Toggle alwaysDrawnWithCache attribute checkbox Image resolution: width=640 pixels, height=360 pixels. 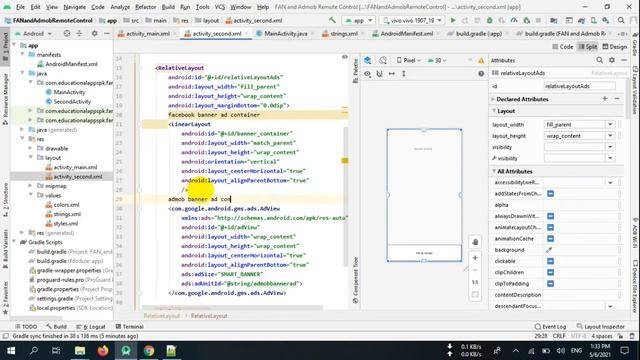click(x=551, y=216)
